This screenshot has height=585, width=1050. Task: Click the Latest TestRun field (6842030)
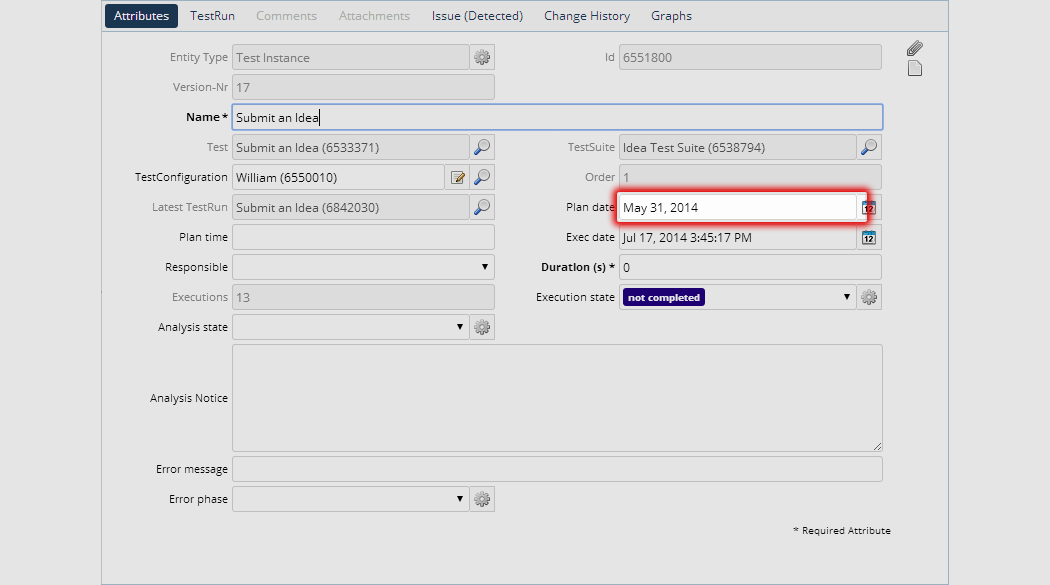(351, 207)
